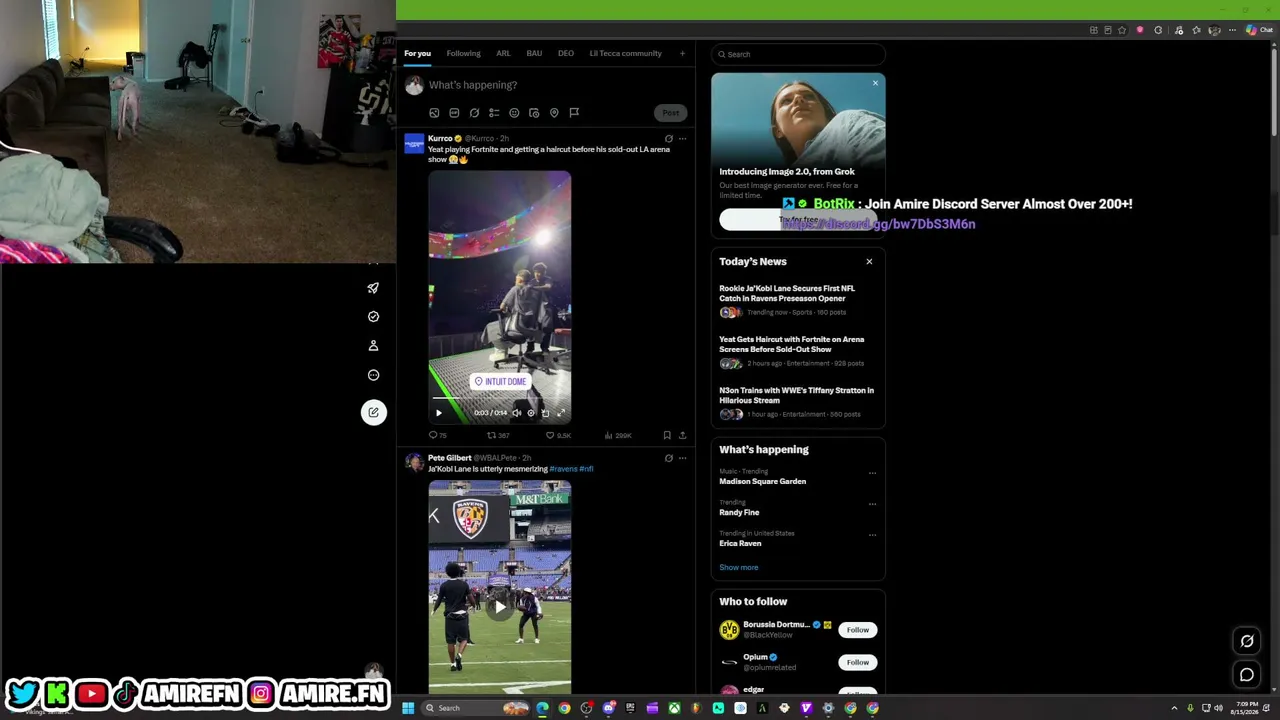Image resolution: width=1280 pixels, height=720 pixels.
Task: Open the Windows Start menu
Action: pos(408,708)
